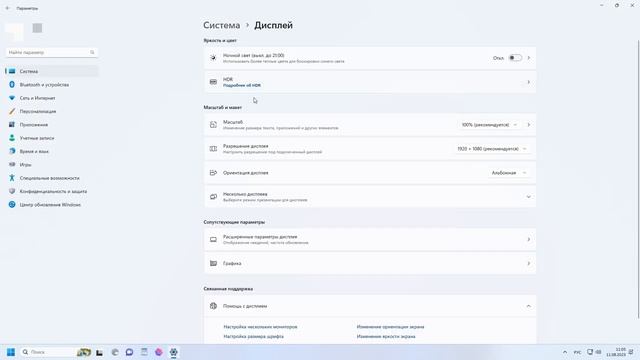Go back with the arrow button
640x360 pixels.
click(x=7, y=8)
